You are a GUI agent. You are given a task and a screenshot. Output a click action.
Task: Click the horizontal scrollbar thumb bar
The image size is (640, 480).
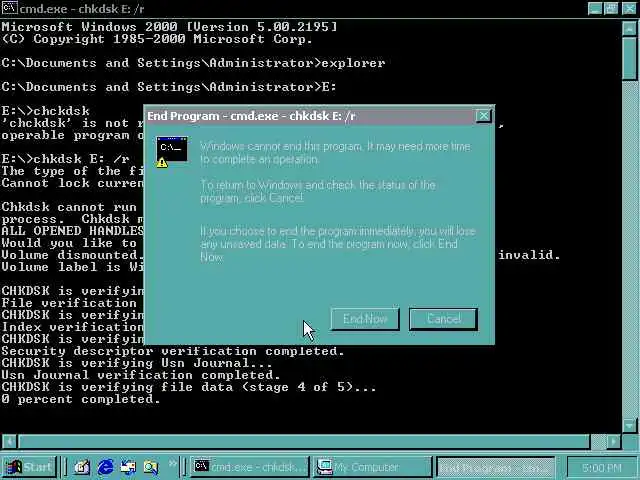click(304, 441)
